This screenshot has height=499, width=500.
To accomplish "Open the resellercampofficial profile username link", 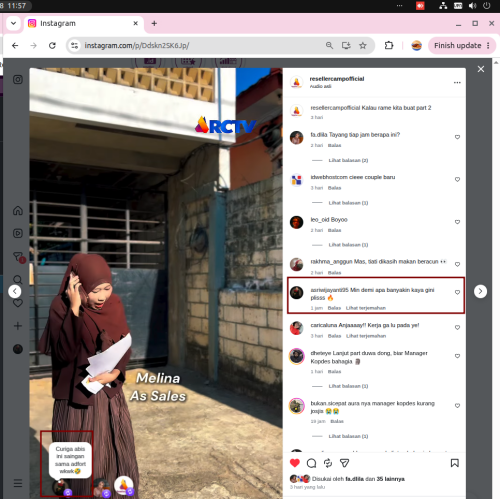I will coord(337,79).
